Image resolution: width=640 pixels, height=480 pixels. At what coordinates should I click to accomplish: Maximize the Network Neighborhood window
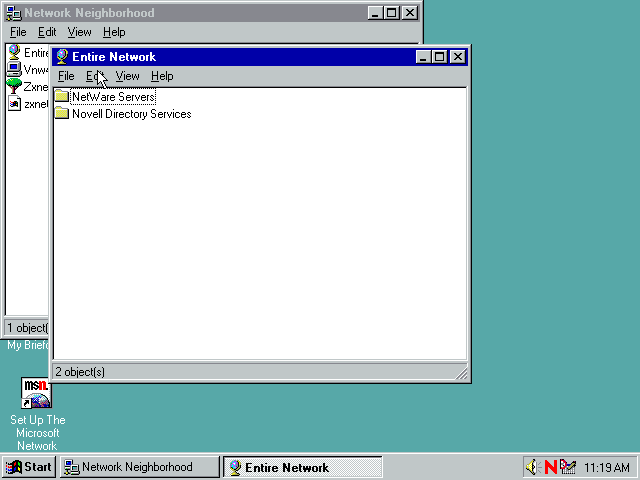pos(391,13)
